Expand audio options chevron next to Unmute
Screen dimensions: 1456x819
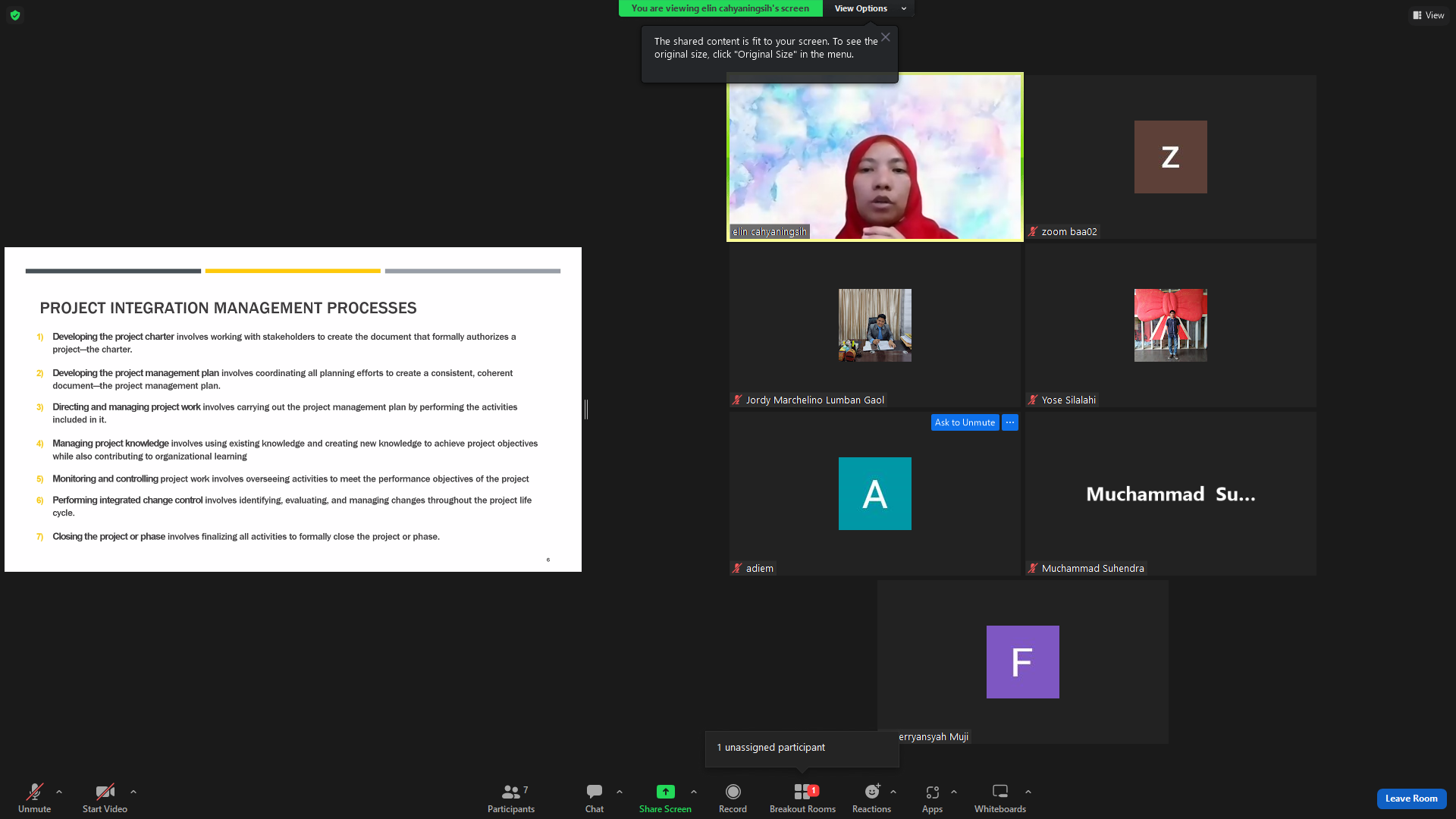tap(59, 792)
